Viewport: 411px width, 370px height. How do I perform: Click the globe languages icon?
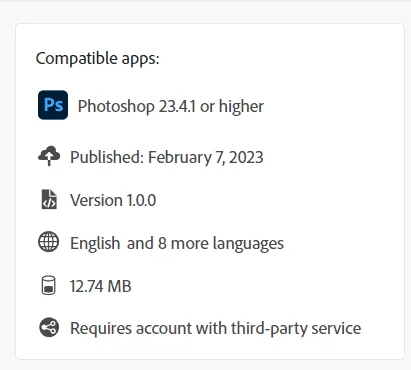pos(49,242)
